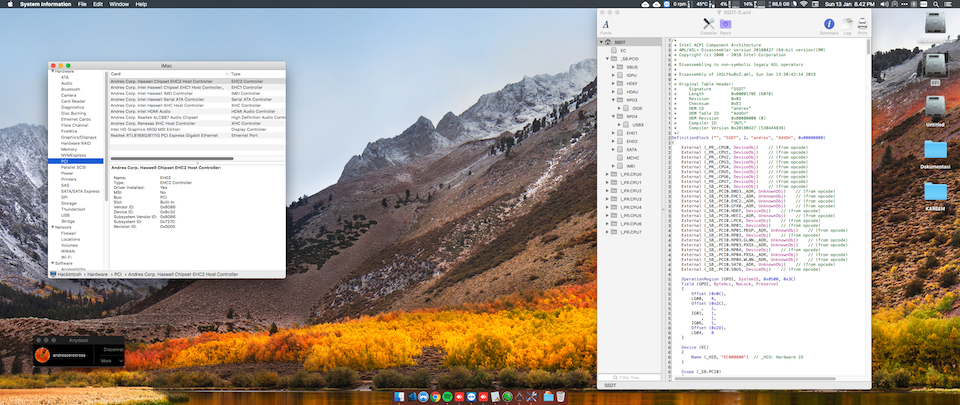Open the Window menu
The image size is (960, 405).
point(119,4)
